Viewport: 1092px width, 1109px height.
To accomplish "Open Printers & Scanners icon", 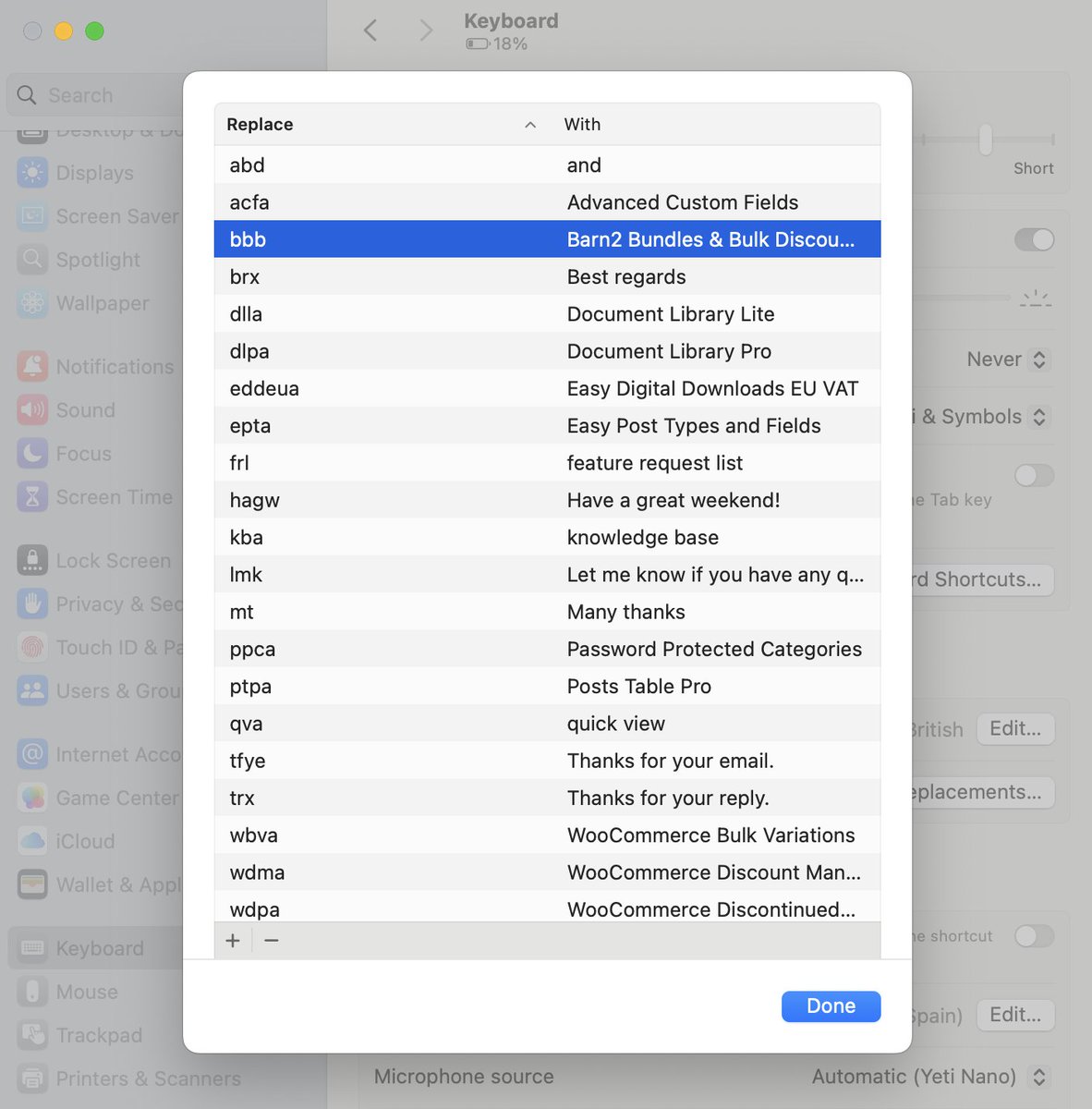I will tap(32, 1079).
